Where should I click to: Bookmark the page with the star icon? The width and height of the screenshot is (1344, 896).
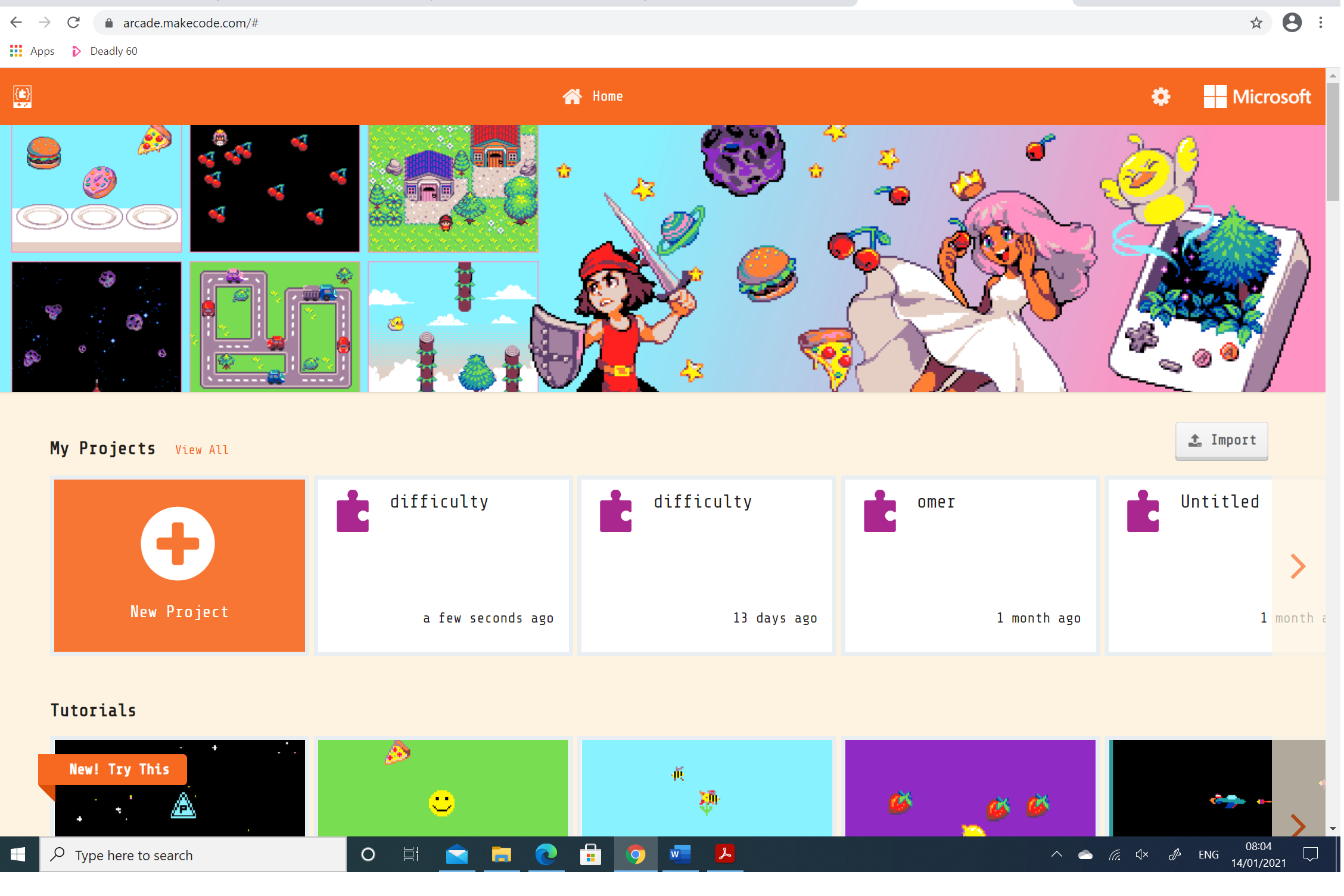click(1256, 23)
